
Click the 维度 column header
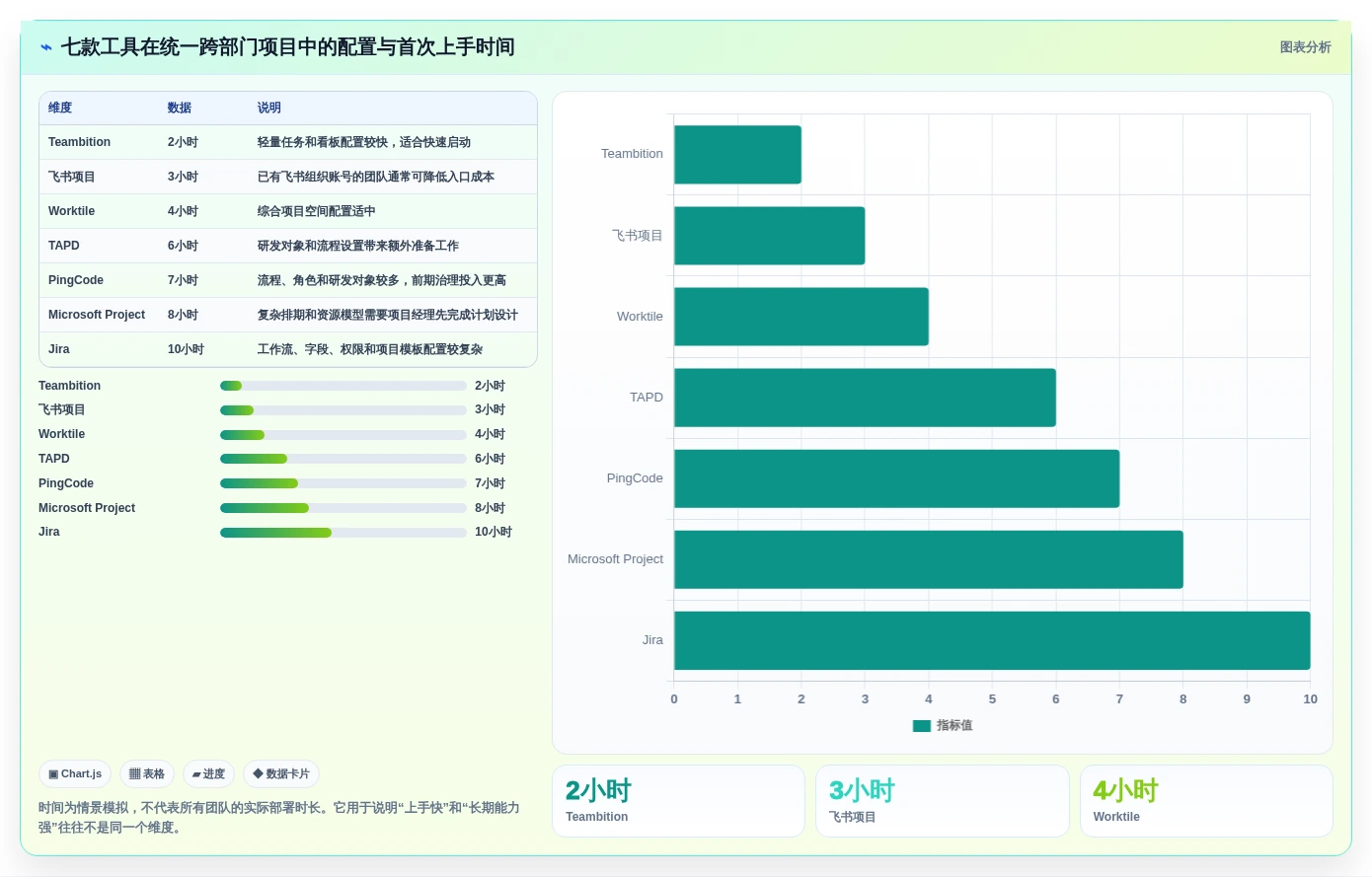60,108
